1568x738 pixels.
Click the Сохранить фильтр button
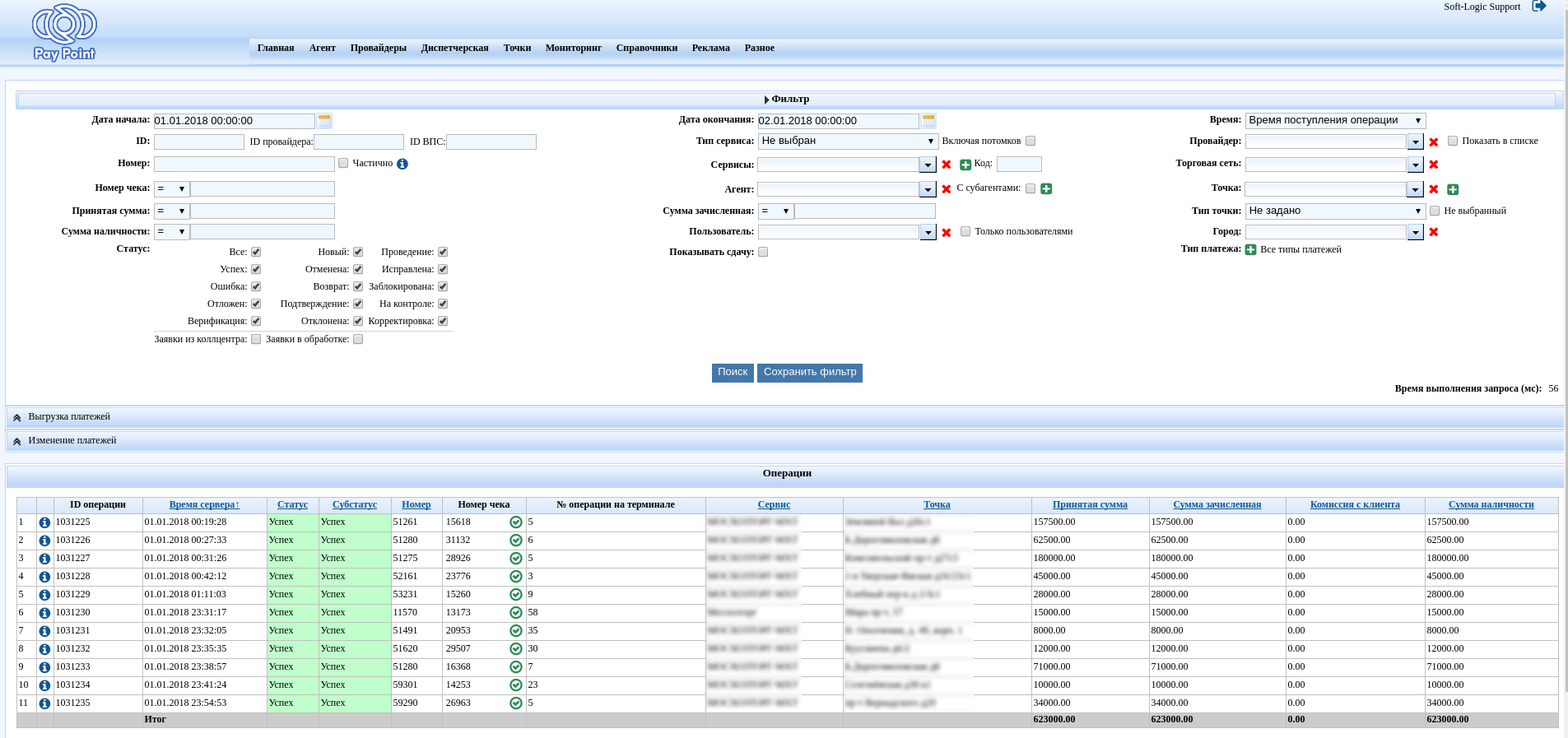(810, 373)
